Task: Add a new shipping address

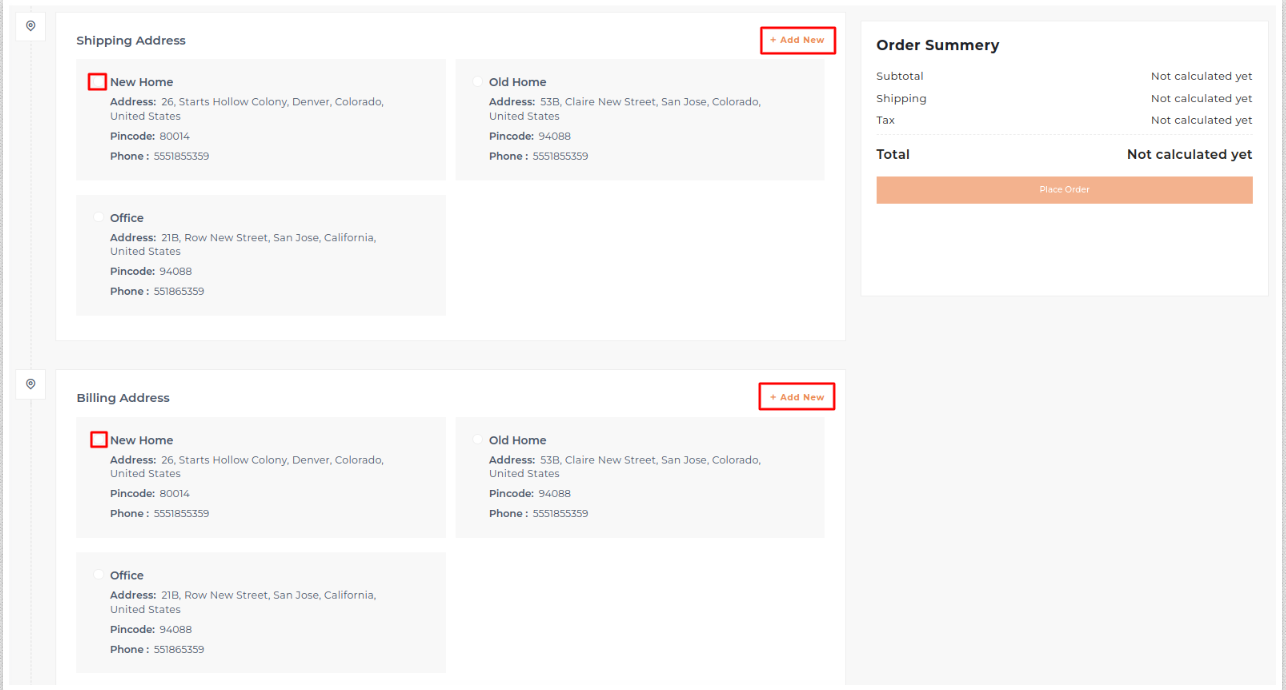Action: [x=797, y=40]
